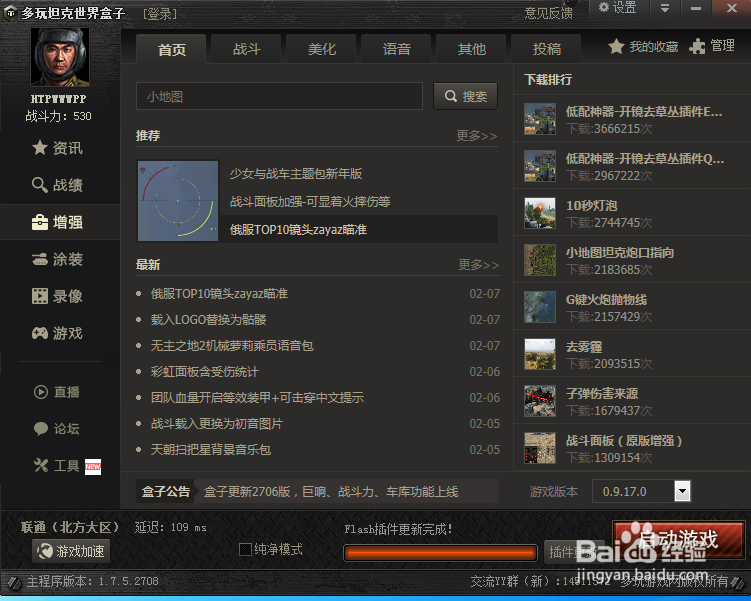Open the title bar dropdown menu arrow
The image size is (751, 601).
point(665,8)
